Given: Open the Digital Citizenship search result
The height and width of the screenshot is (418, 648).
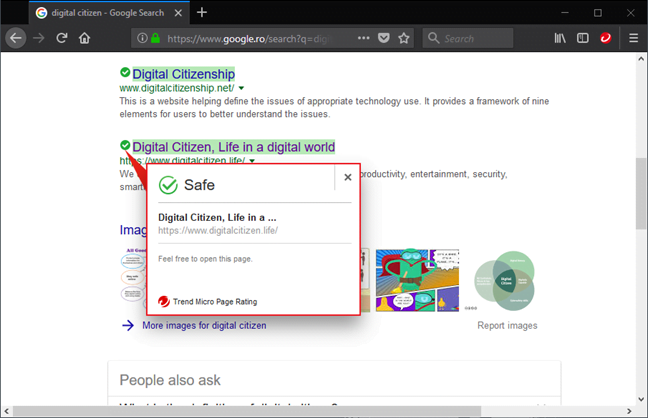Looking at the screenshot, I should click(183, 74).
